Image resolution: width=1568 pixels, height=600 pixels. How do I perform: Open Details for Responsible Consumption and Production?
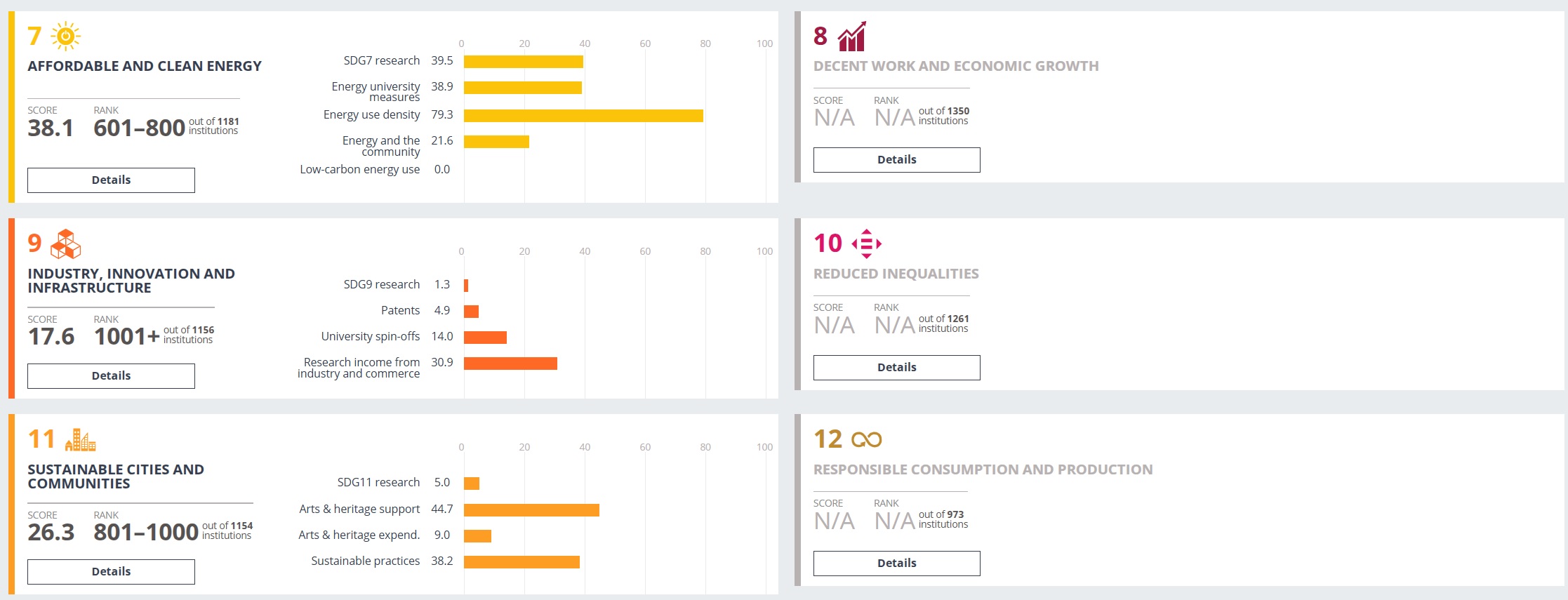coord(896,563)
